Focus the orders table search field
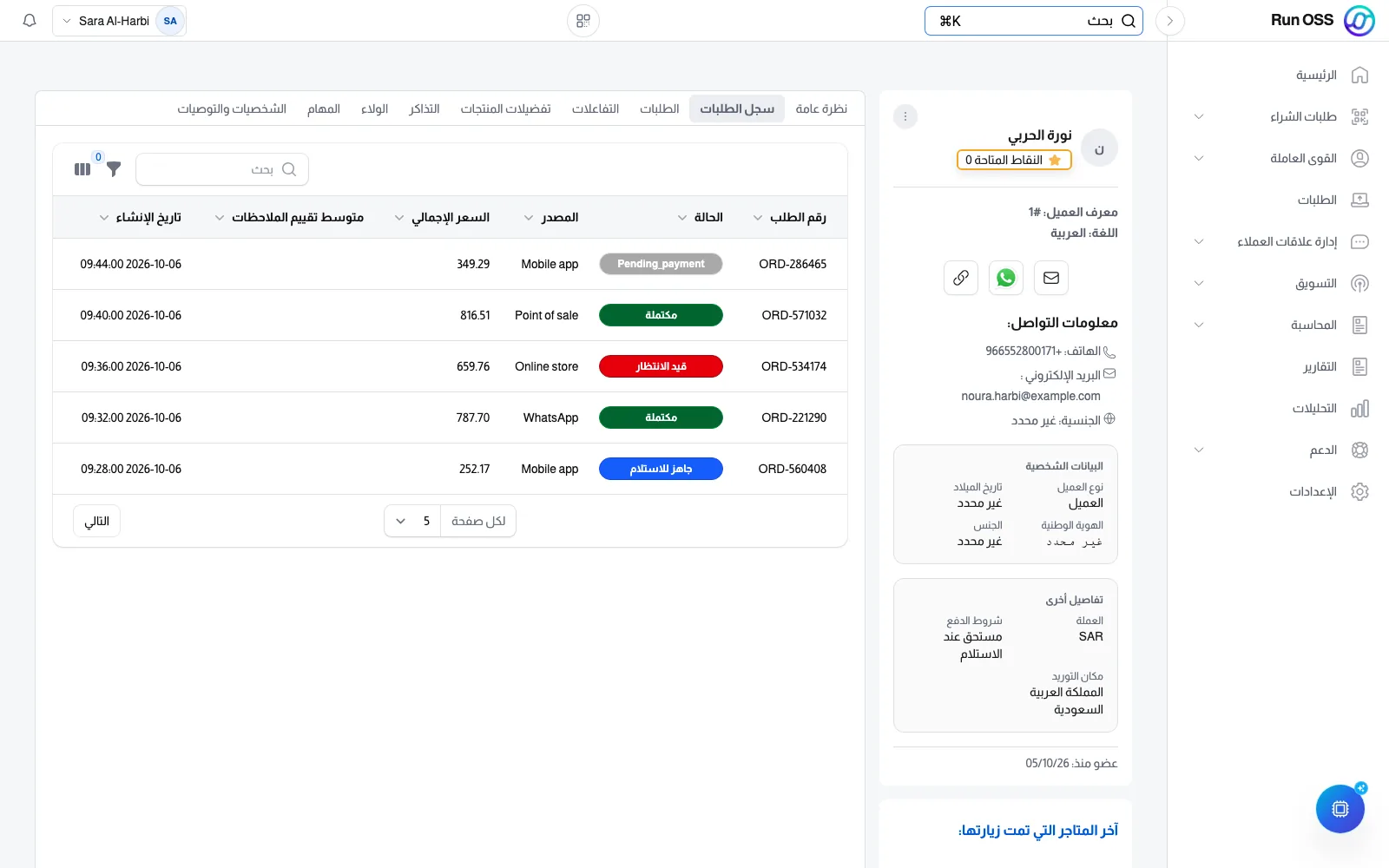The image size is (1389, 868). click(x=222, y=169)
